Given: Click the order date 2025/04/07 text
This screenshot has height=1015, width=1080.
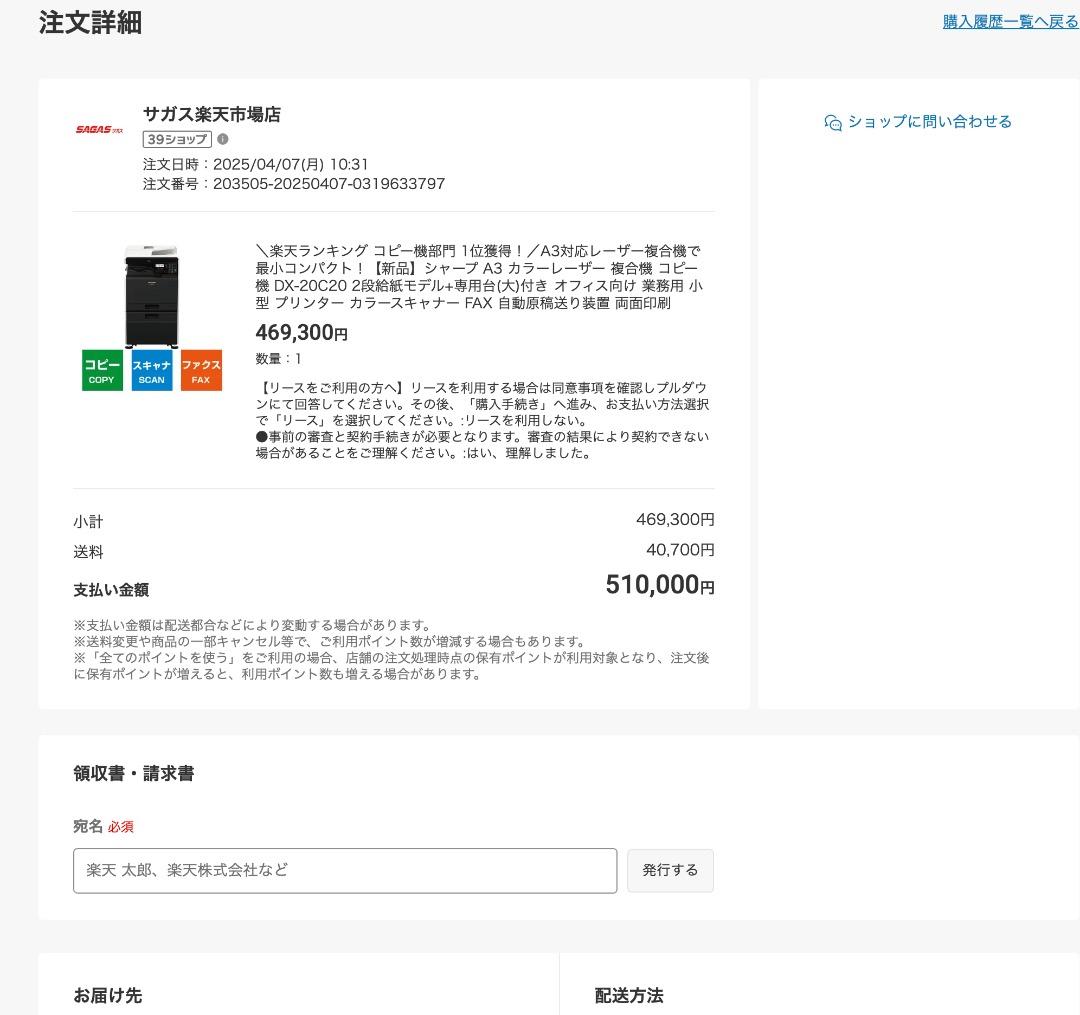Looking at the screenshot, I should [x=290, y=164].
